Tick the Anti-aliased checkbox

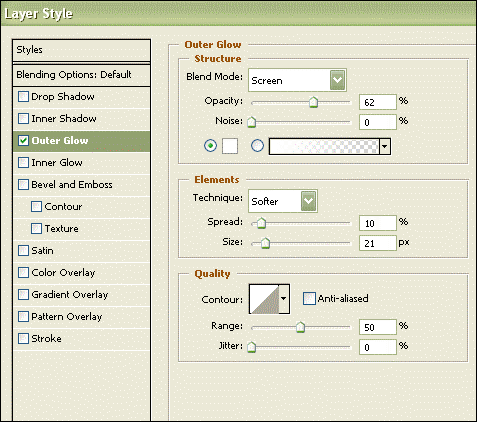(309, 298)
